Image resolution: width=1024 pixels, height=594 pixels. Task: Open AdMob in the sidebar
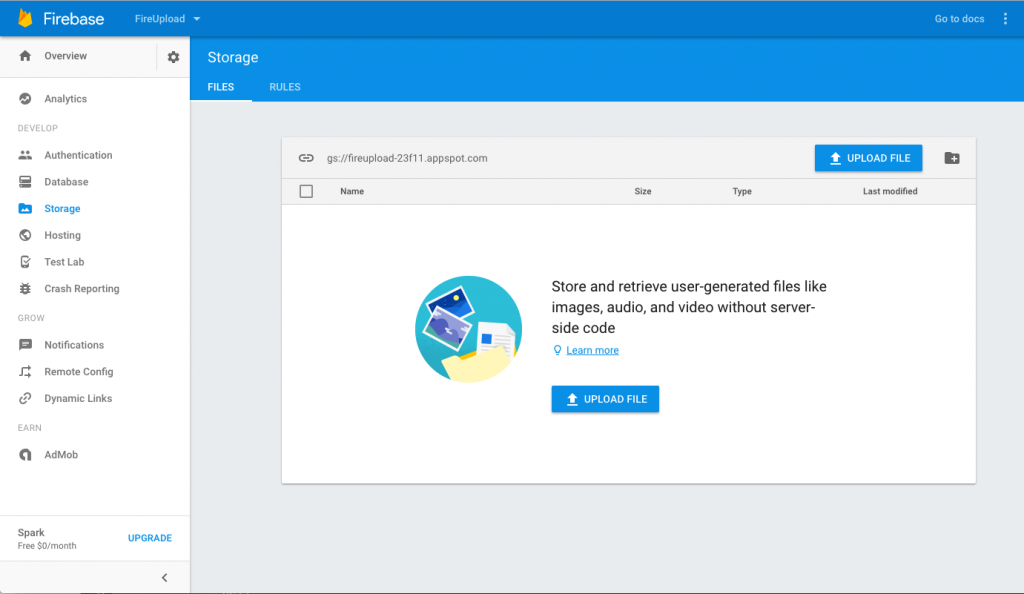point(61,454)
